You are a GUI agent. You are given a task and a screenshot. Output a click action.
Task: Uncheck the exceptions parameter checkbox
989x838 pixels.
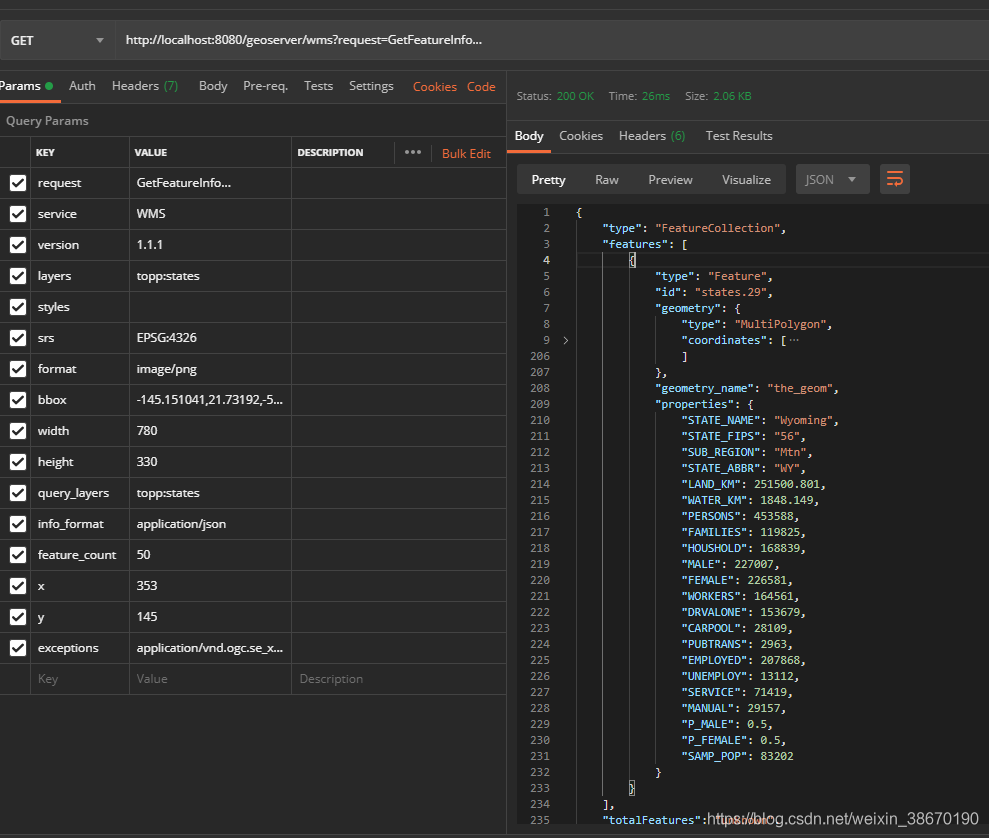coord(18,648)
